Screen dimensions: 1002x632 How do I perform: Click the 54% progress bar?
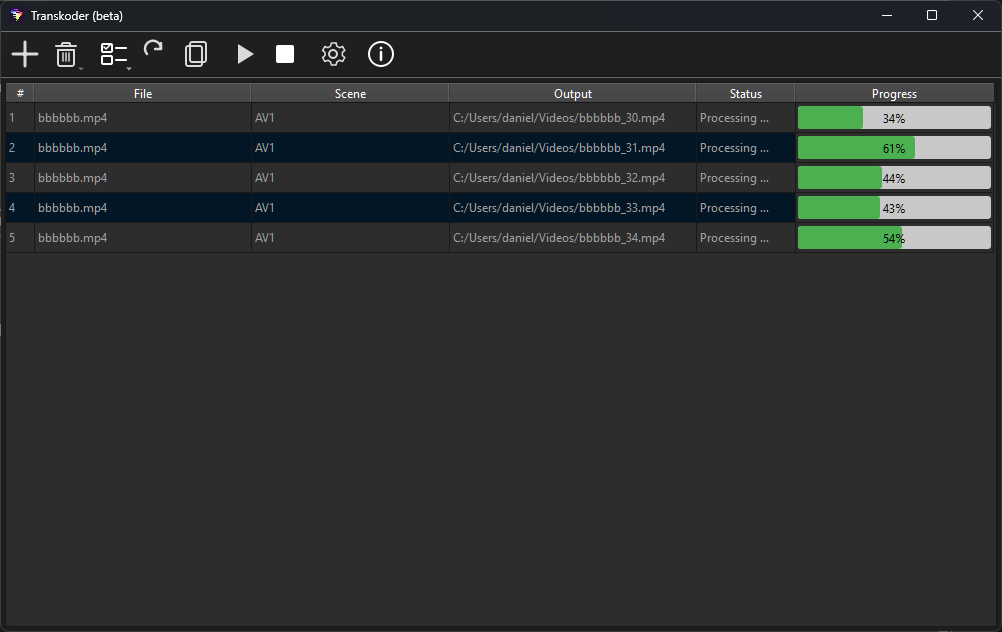pyautogui.click(x=894, y=238)
